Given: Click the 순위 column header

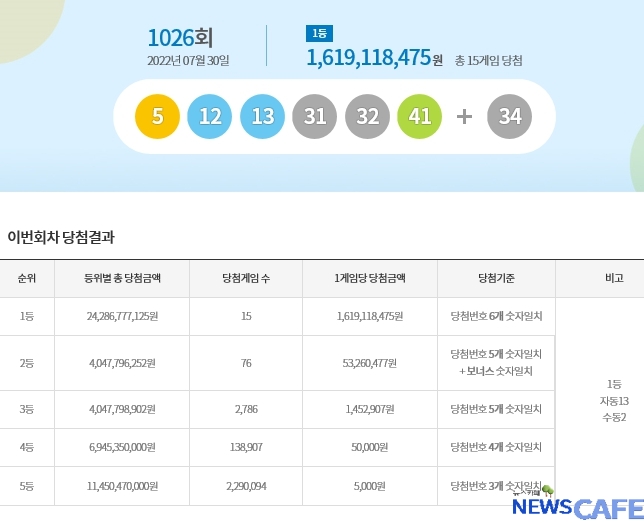Looking at the screenshot, I should [x=26, y=278].
